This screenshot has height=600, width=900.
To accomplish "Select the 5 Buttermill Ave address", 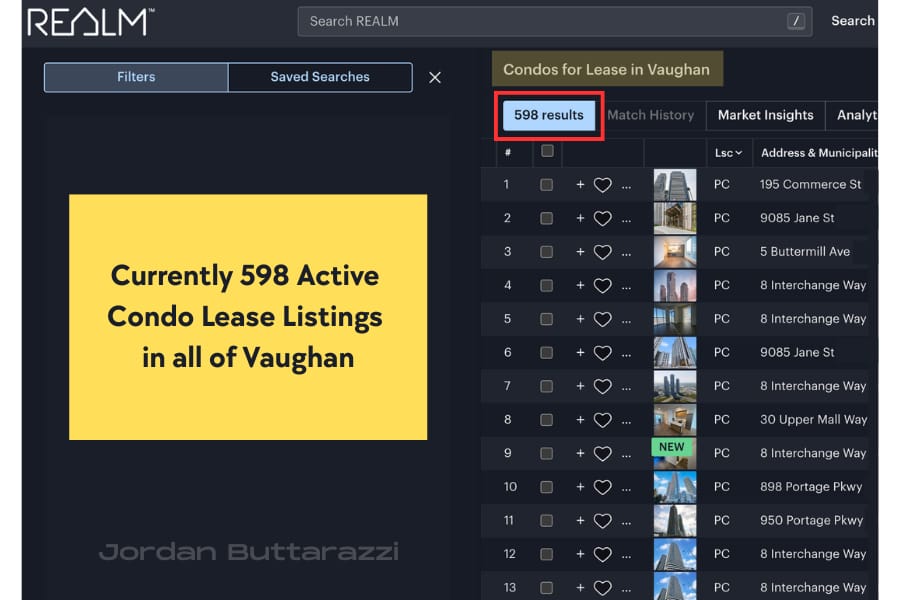I will [x=805, y=251].
